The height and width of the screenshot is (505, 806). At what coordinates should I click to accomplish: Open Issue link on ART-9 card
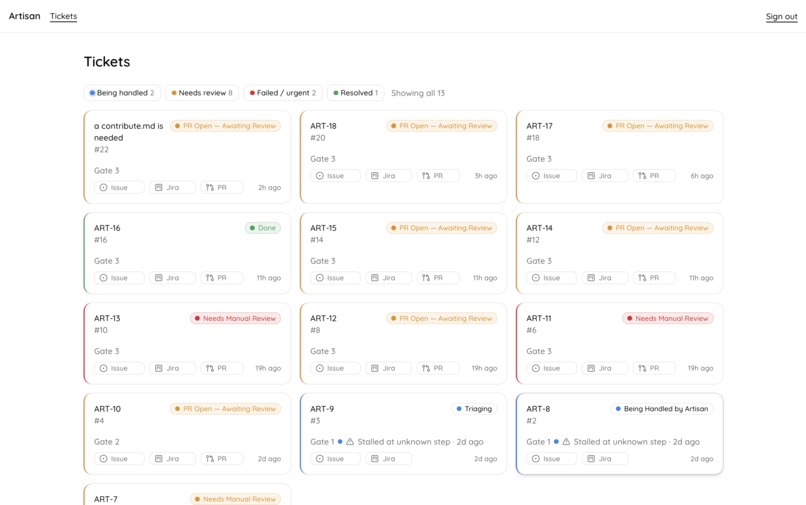point(335,459)
